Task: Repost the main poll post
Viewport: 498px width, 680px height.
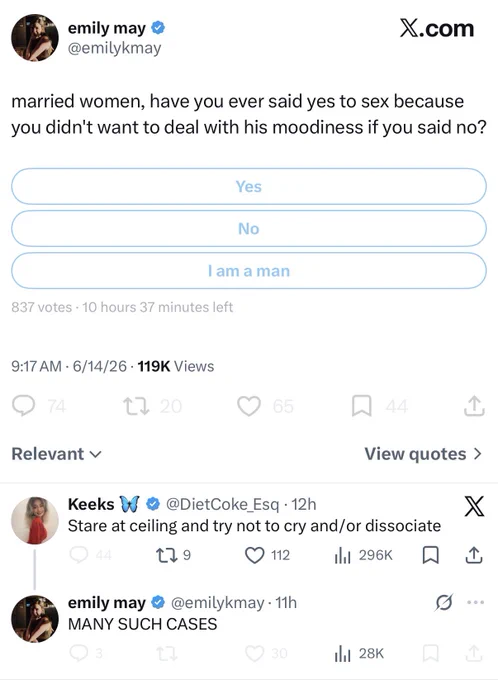Action: tap(136, 406)
